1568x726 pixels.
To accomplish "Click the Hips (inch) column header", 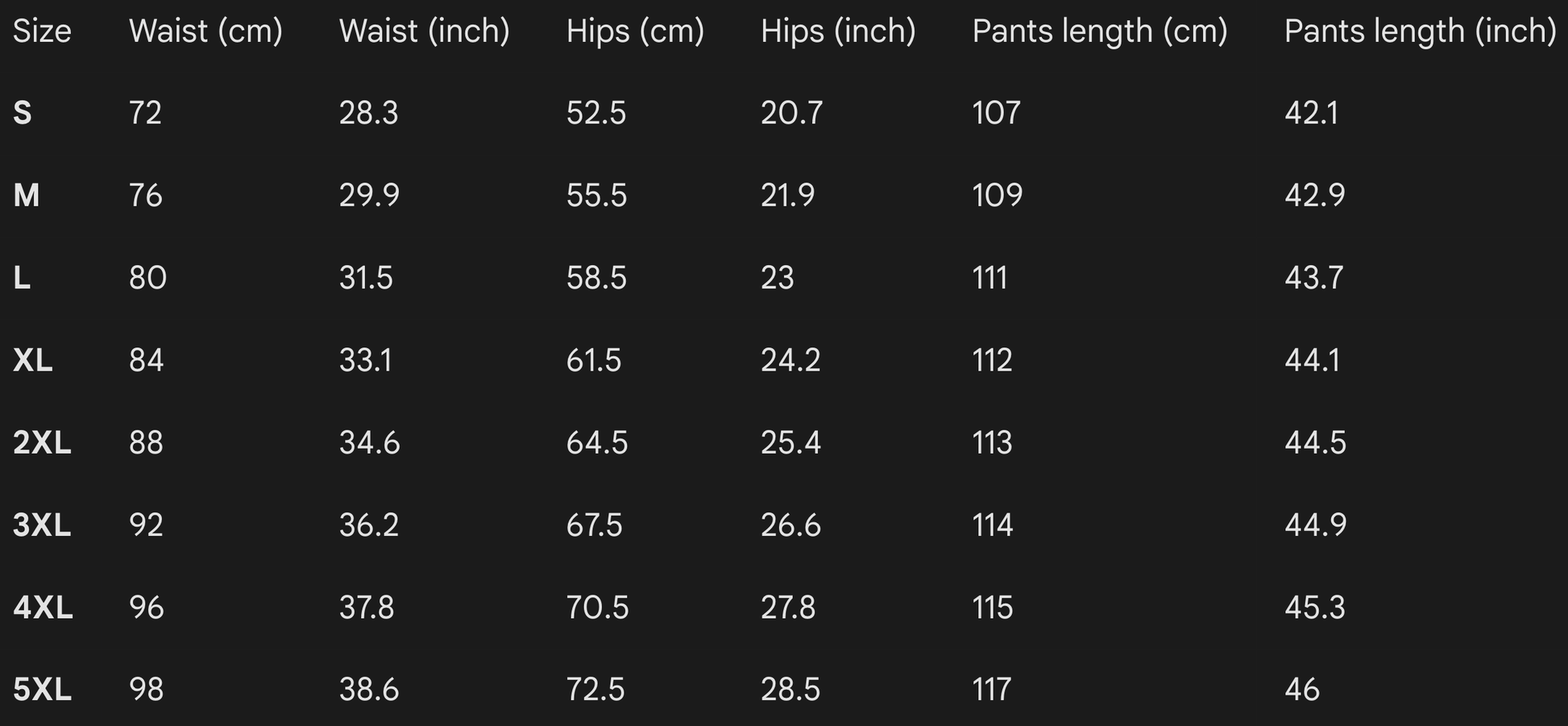I will 838,31.
